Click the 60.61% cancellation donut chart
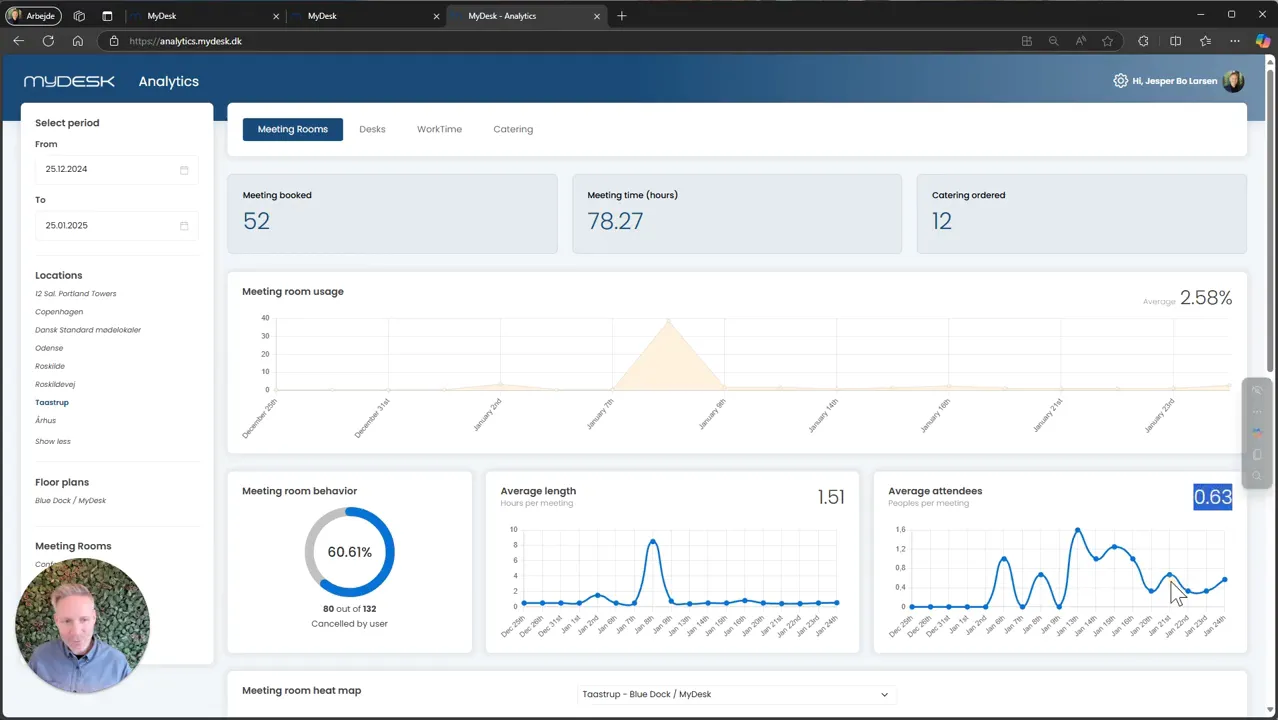 coord(350,552)
